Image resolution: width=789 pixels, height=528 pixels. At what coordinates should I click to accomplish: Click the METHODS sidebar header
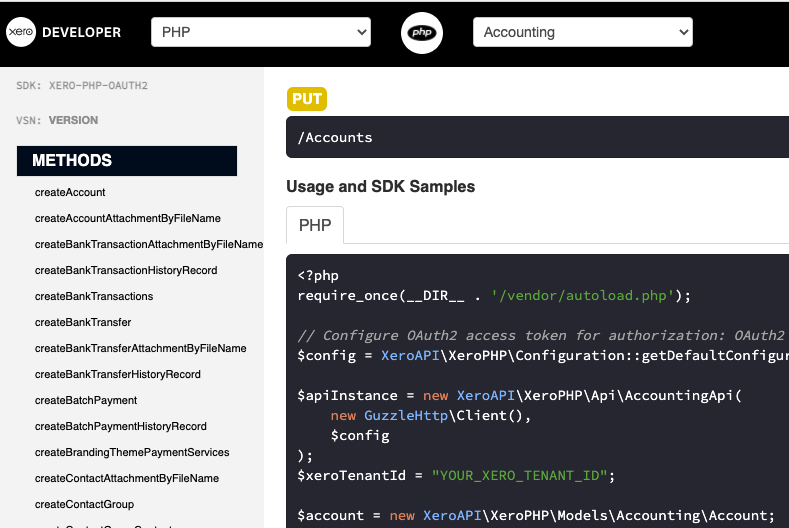(x=127, y=161)
